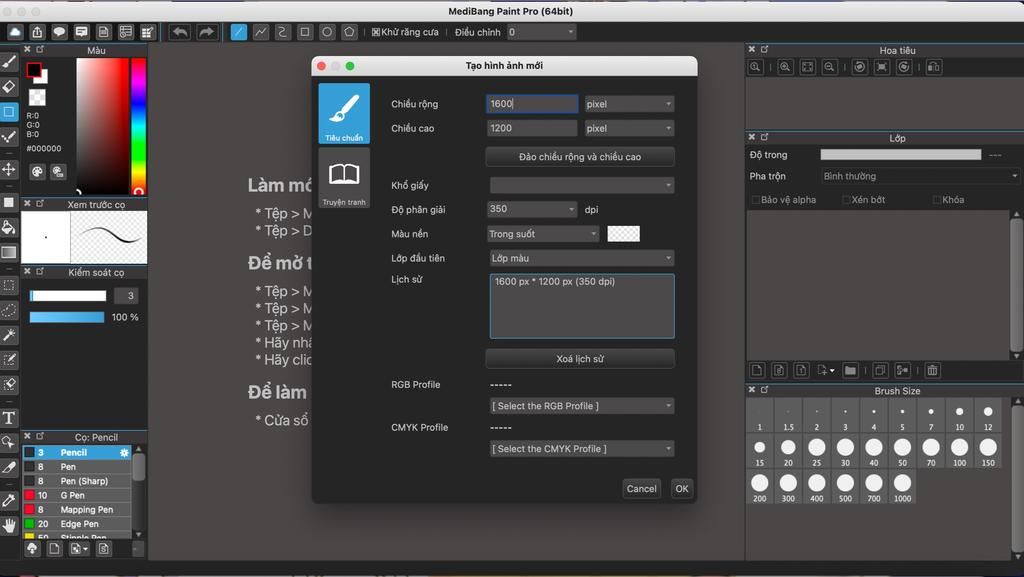Pick brush size 1000 preset
The width and height of the screenshot is (1024, 577).
point(903,487)
